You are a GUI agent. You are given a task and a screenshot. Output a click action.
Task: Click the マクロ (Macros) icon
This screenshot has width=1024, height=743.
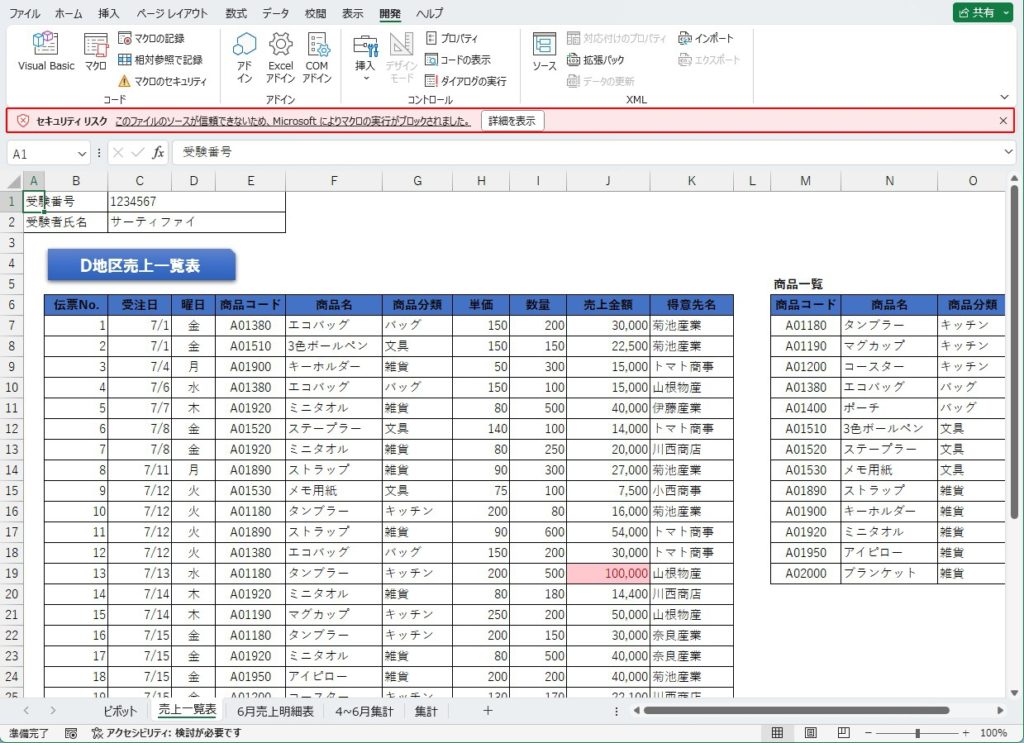click(95, 51)
